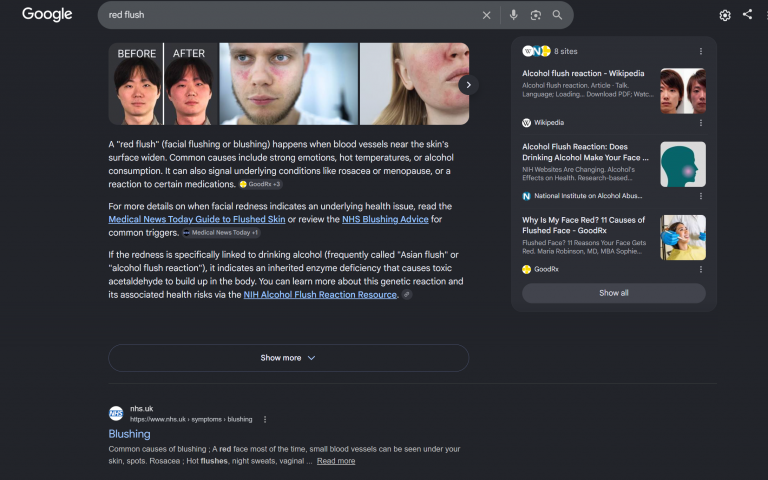Image resolution: width=768 pixels, height=480 pixels.
Task: Open the 8 sites panel three-dot menu
Action: point(701,51)
